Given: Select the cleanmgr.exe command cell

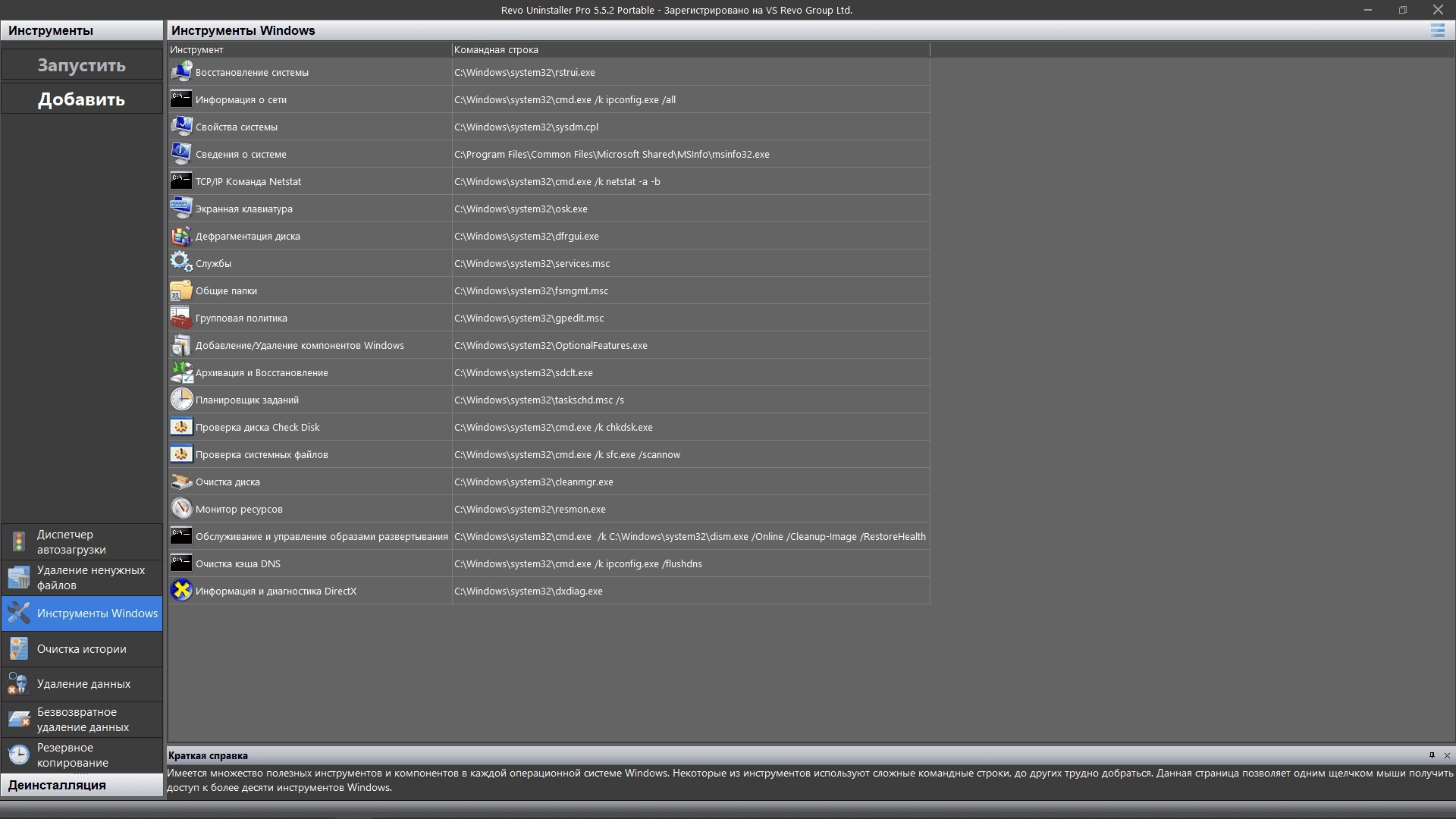Looking at the screenshot, I should pos(691,482).
